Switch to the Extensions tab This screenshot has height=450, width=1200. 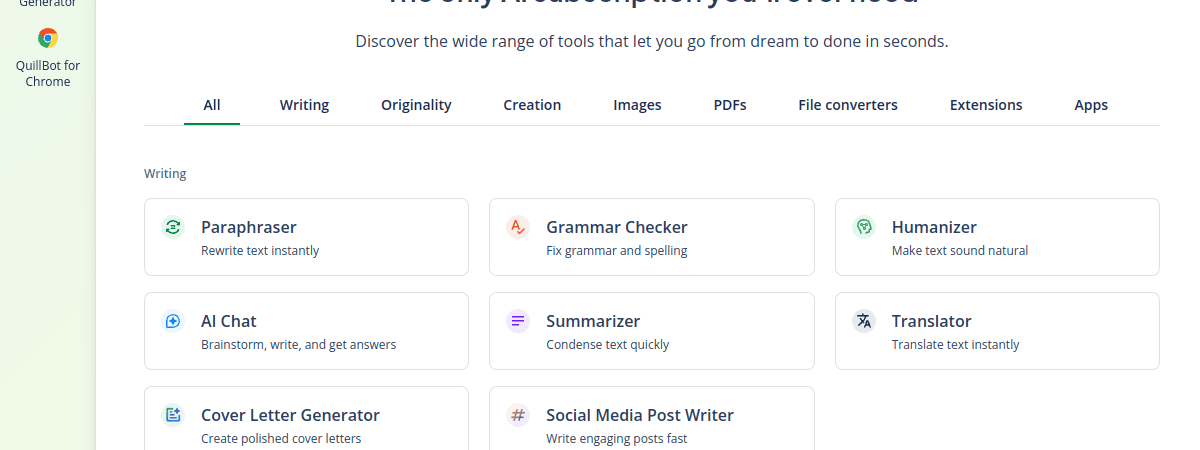(986, 105)
